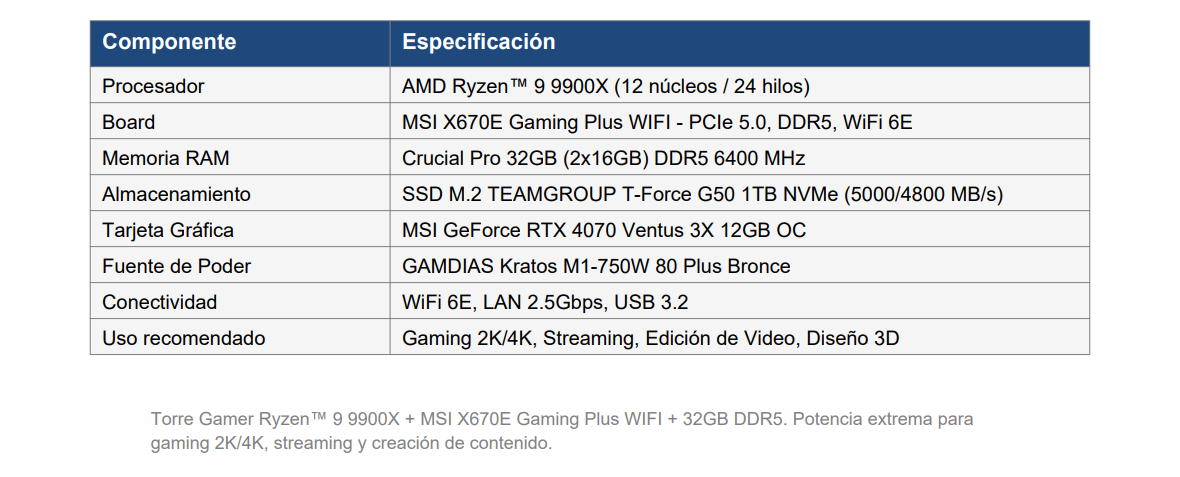Image resolution: width=1180 pixels, height=477 pixels.
Task: Click the Crucial Pro 32GB DDR5 cell
Action: tap(740, 158)
